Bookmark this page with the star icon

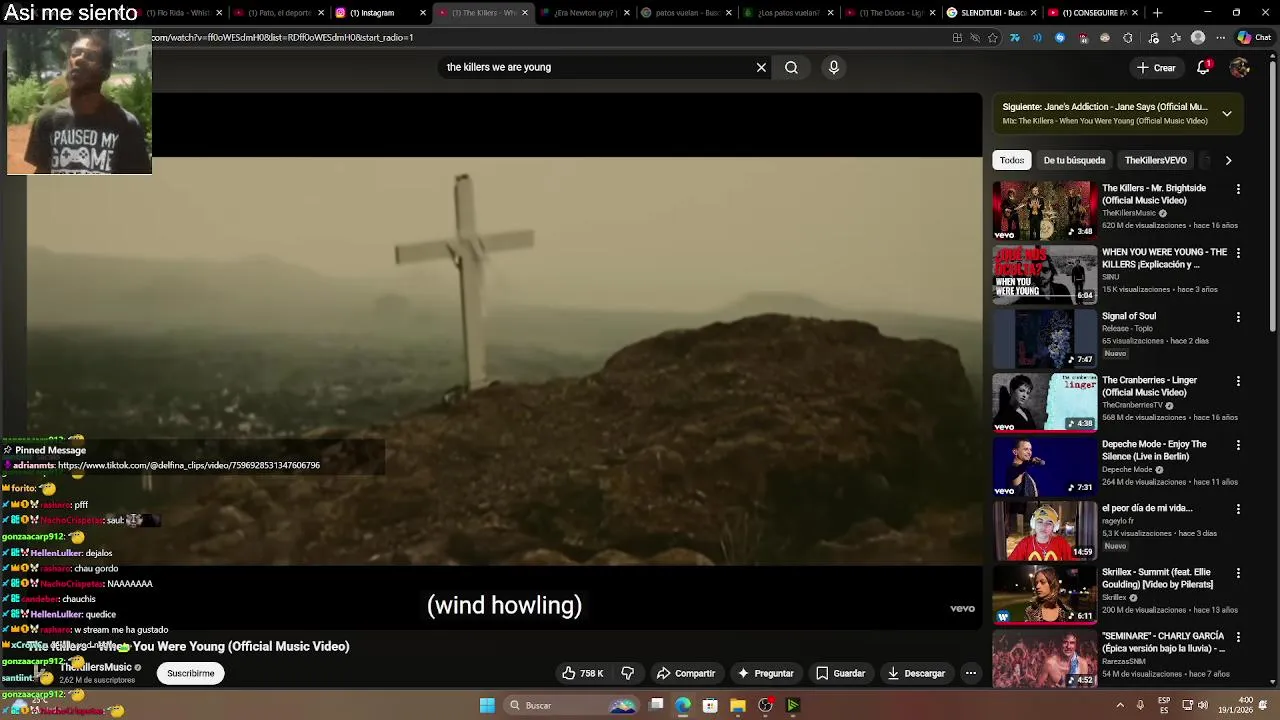993,38
